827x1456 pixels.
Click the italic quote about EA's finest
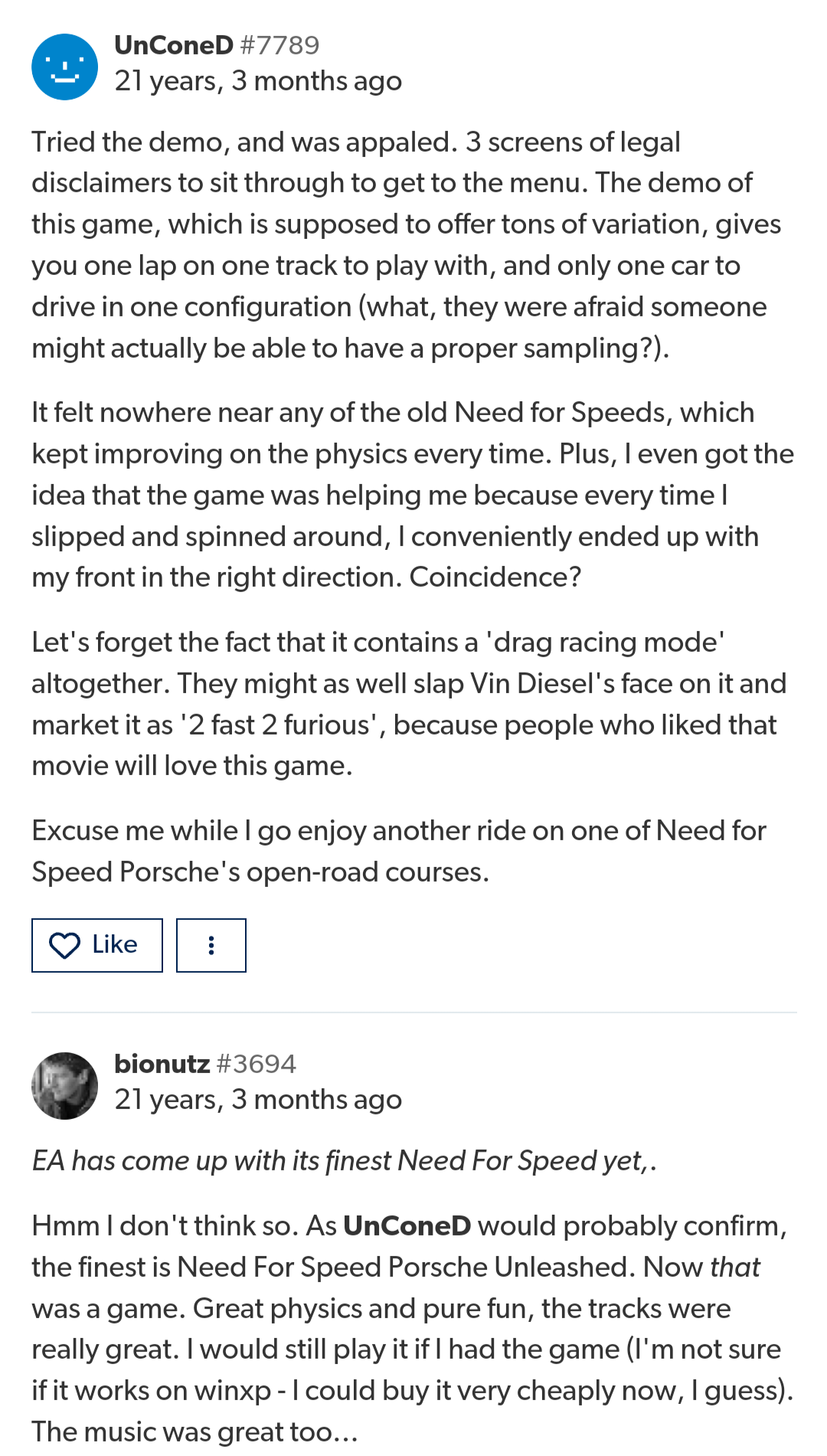click(x=344, y=1161)
